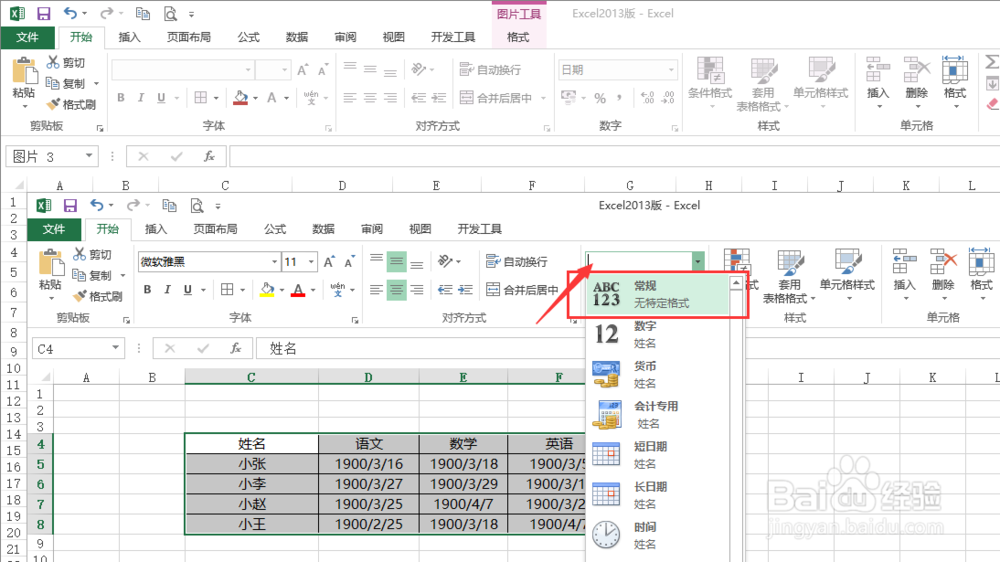1000x562 pixels.
Task: Click the main formula bar input field
Action: 614,156
